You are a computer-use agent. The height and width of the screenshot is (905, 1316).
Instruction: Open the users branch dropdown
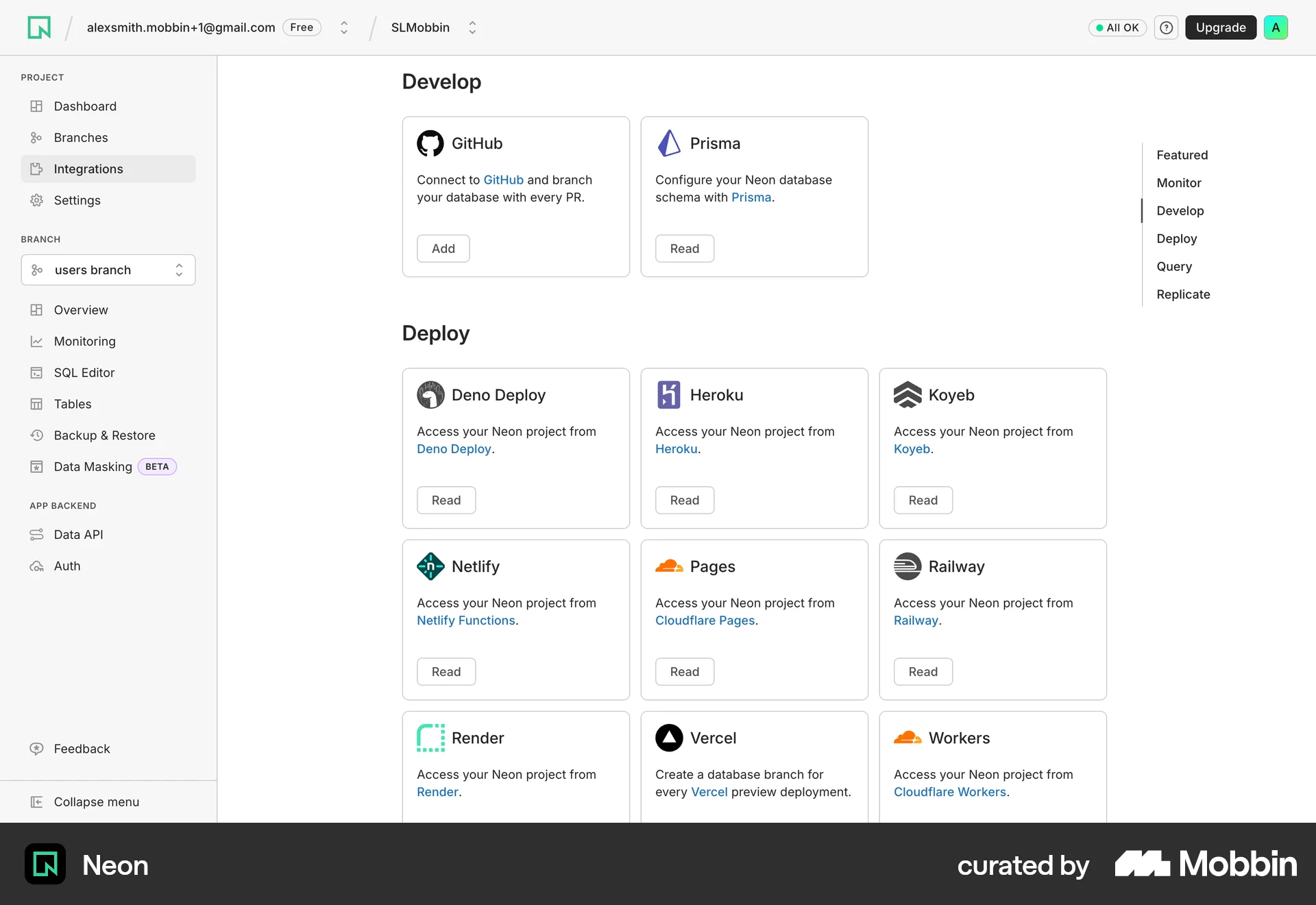108,270
